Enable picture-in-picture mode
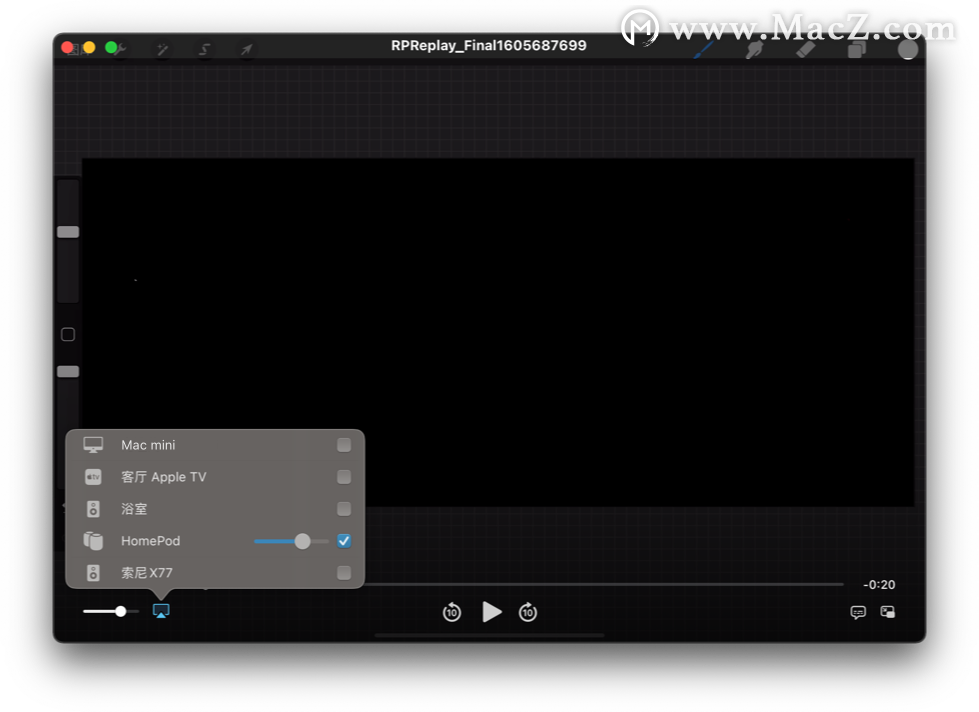979x712 pixels. (887, 611)
